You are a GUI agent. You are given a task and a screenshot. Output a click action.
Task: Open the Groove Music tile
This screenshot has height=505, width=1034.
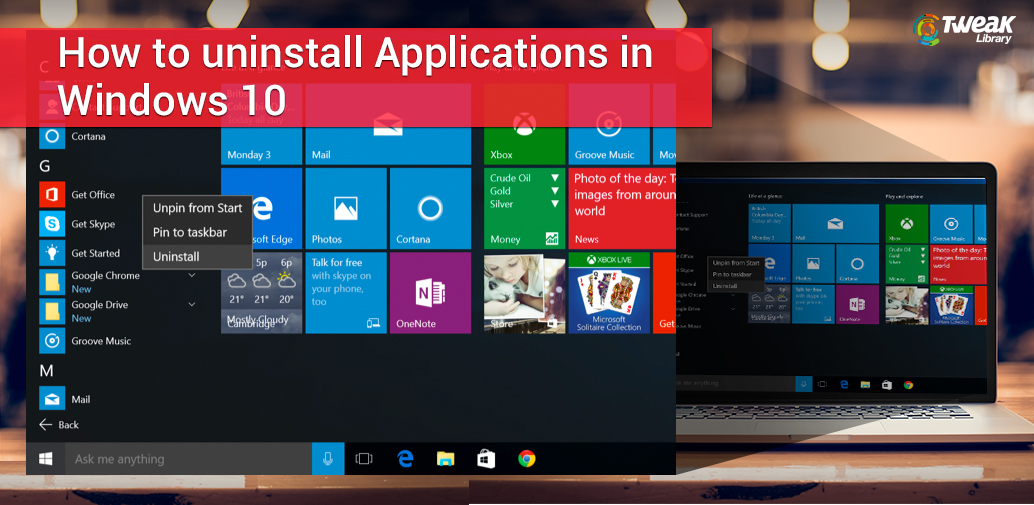tap(609, 124)
